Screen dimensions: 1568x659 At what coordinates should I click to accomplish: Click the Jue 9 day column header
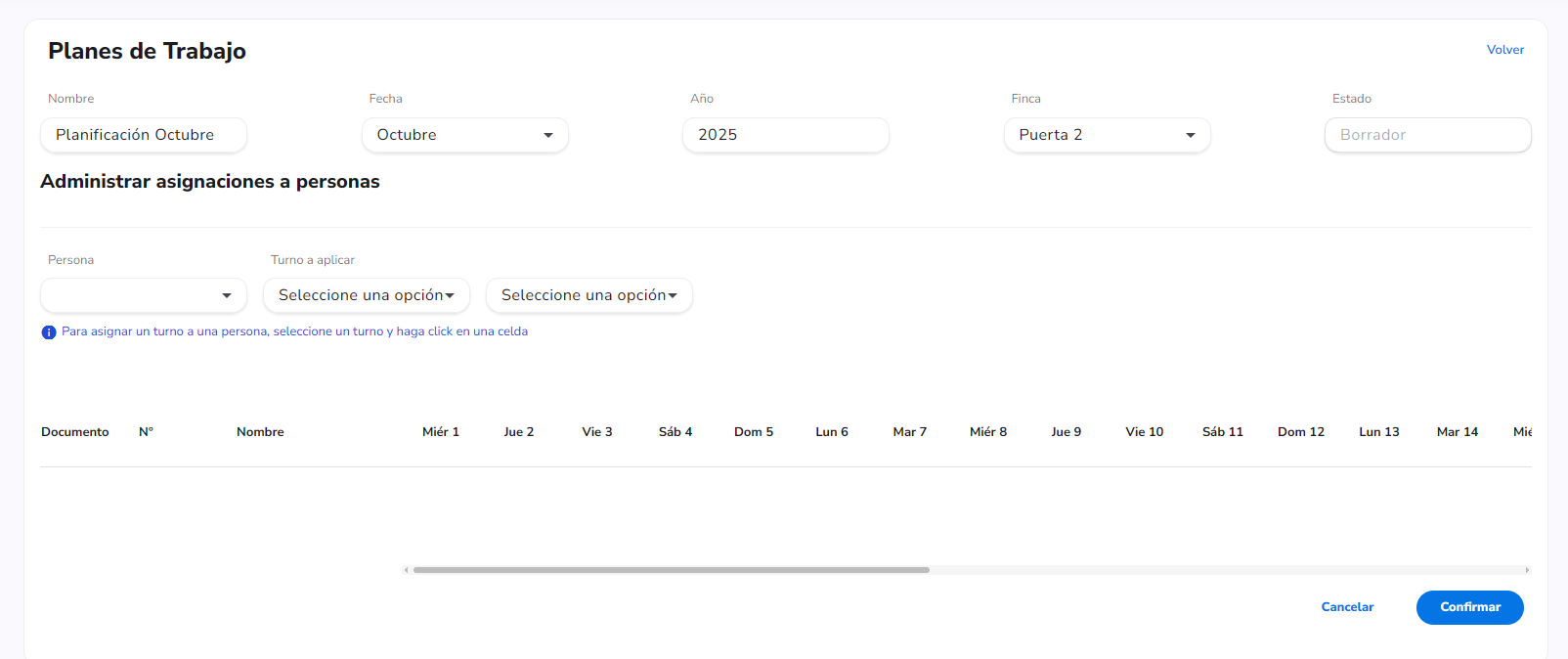coord(1067,432)
